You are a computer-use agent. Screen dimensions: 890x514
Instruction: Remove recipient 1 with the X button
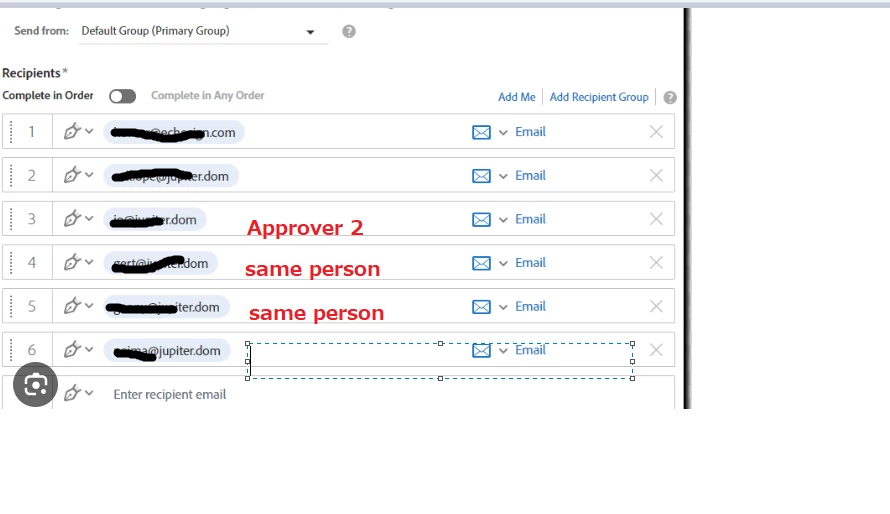(x=656, y=132)
